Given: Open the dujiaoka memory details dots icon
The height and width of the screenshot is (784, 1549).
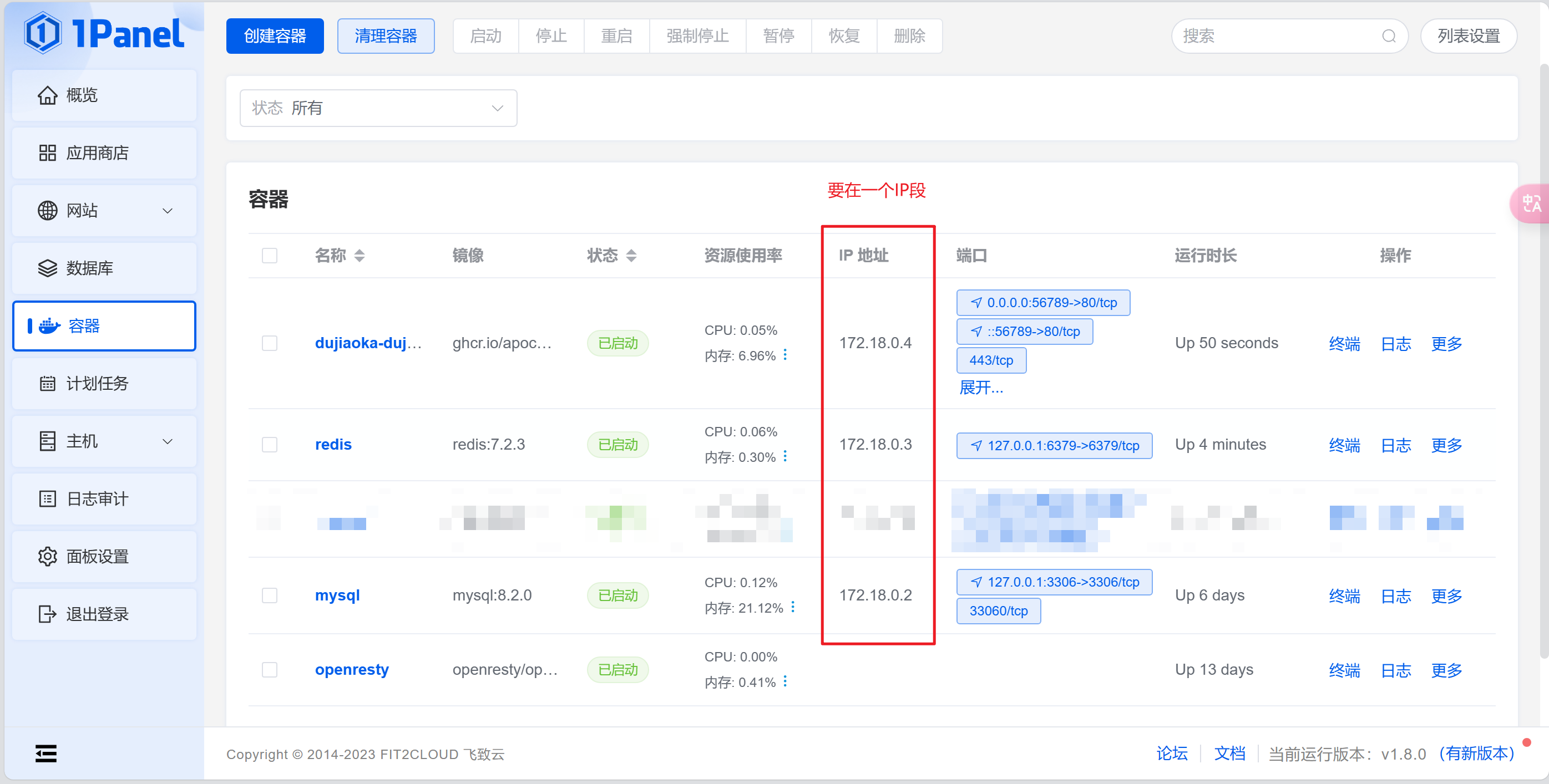Looking at the screenshot, I should click(x=786, y=355).
